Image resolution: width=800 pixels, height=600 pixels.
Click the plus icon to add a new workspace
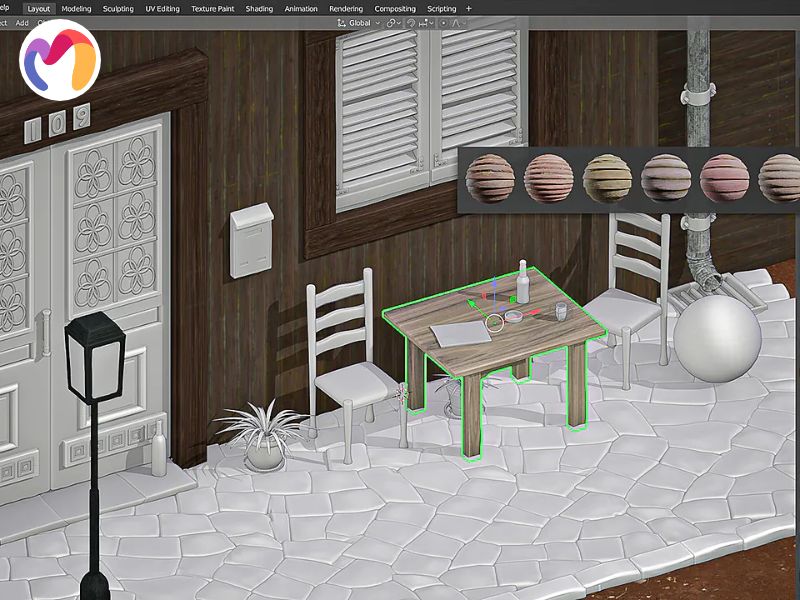pos(469,8)
